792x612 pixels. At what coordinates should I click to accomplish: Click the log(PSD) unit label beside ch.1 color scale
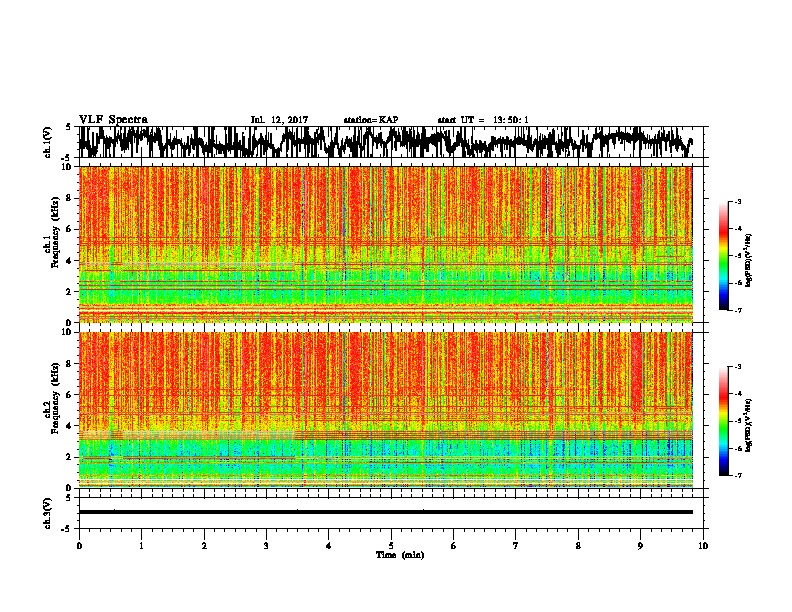click(x=749, y=261)
